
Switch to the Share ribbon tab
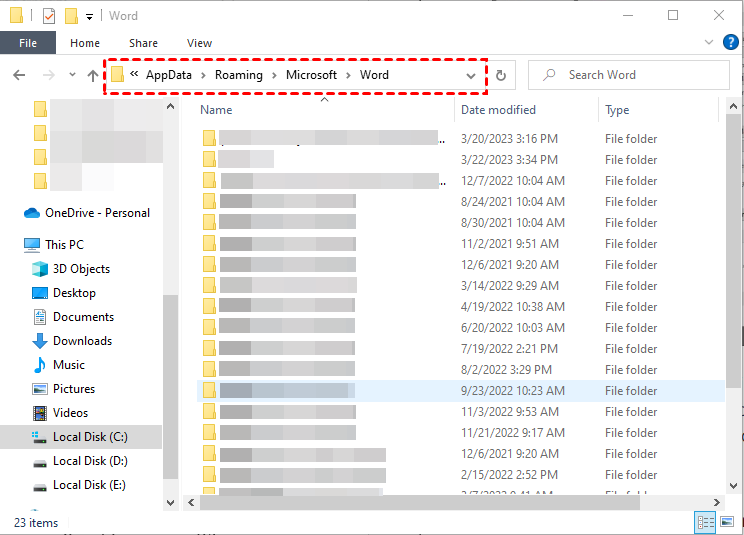pyautogui.click(x=143, y=43)
